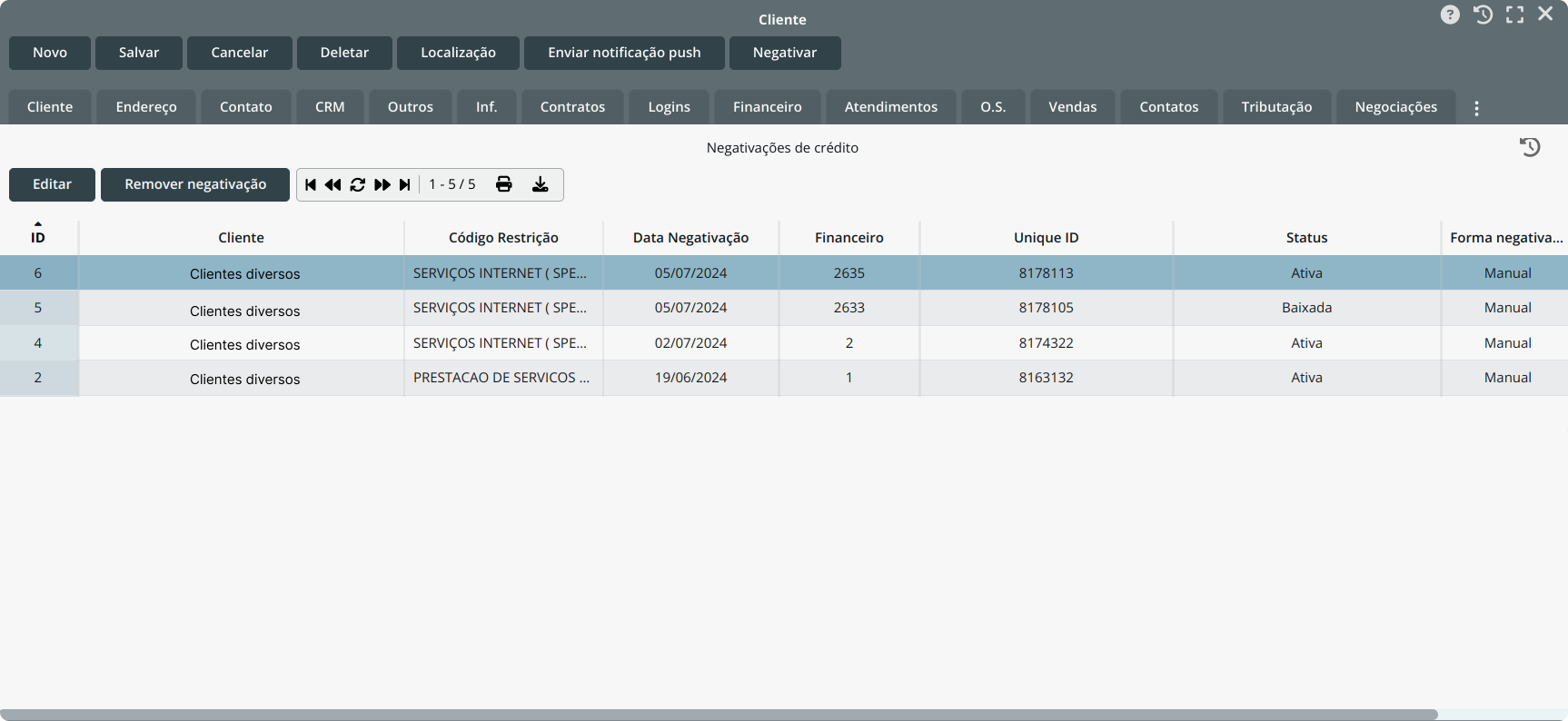
Task: Open the Inf. tab
Action: [x=487, y=107]
